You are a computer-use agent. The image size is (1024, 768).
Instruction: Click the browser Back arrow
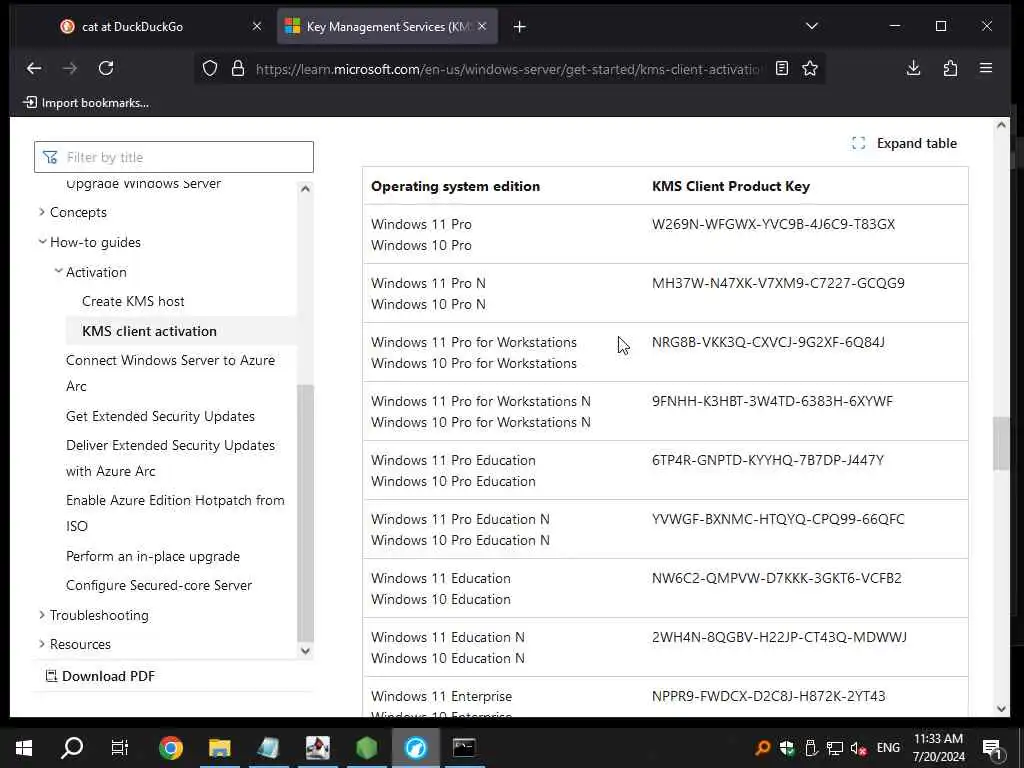(34, 68)
